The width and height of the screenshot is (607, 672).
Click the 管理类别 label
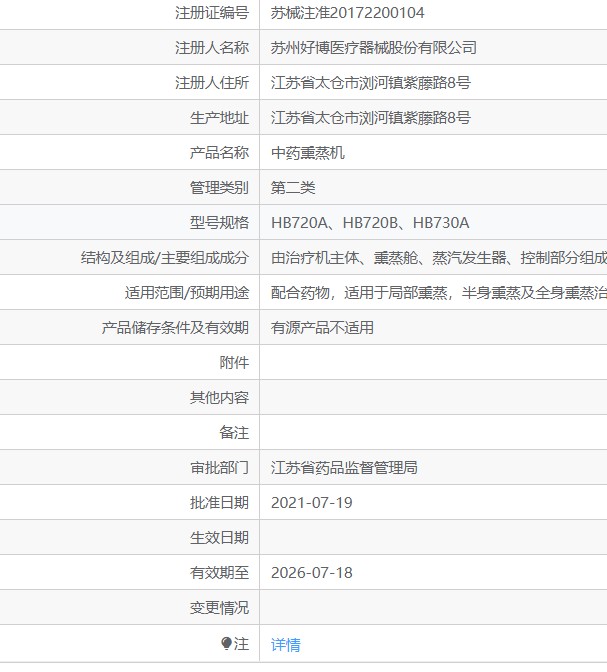[x=219, y=188]
